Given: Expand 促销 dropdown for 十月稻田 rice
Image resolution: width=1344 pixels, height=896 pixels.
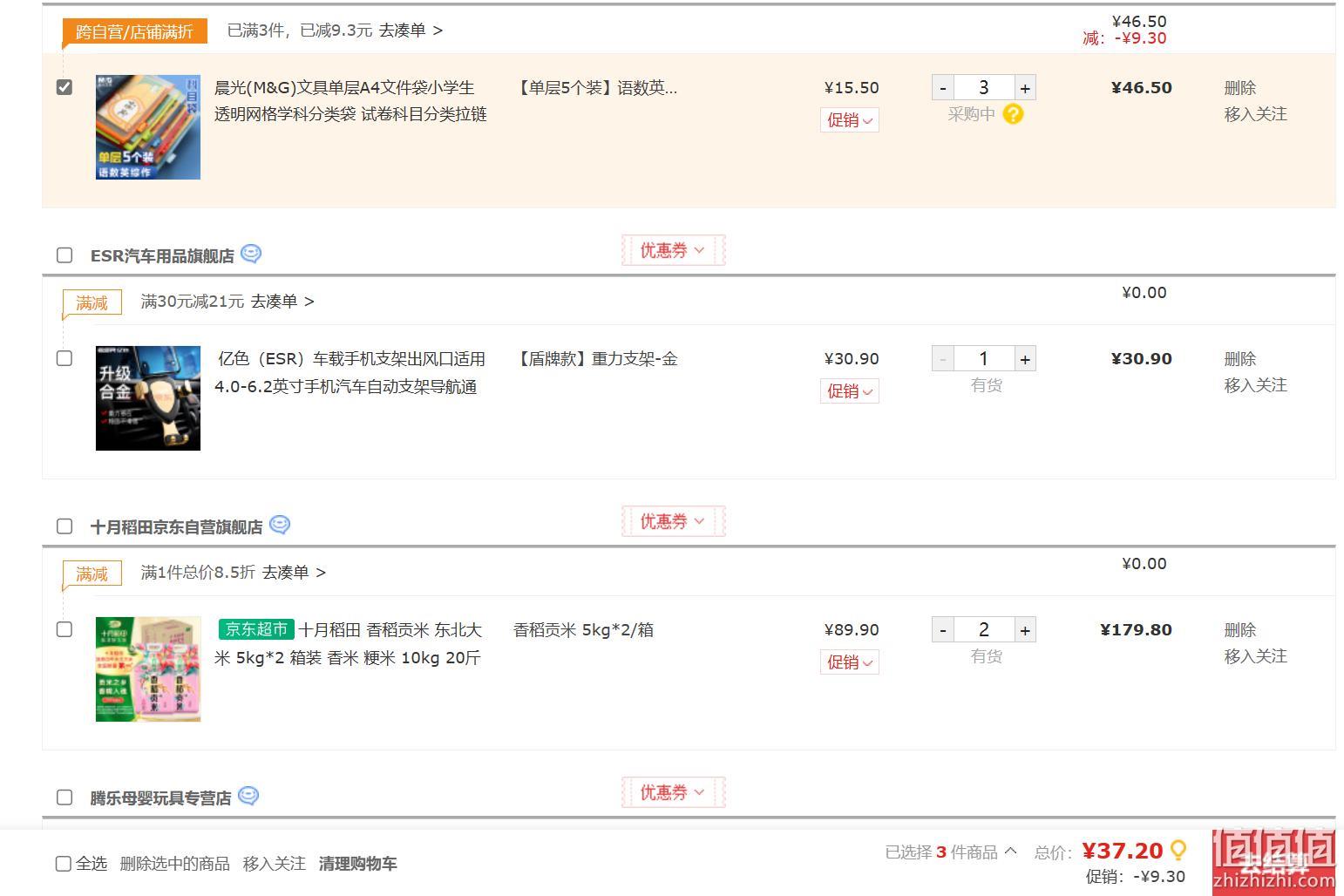Looking at the screenshot, I should point(850,662).
